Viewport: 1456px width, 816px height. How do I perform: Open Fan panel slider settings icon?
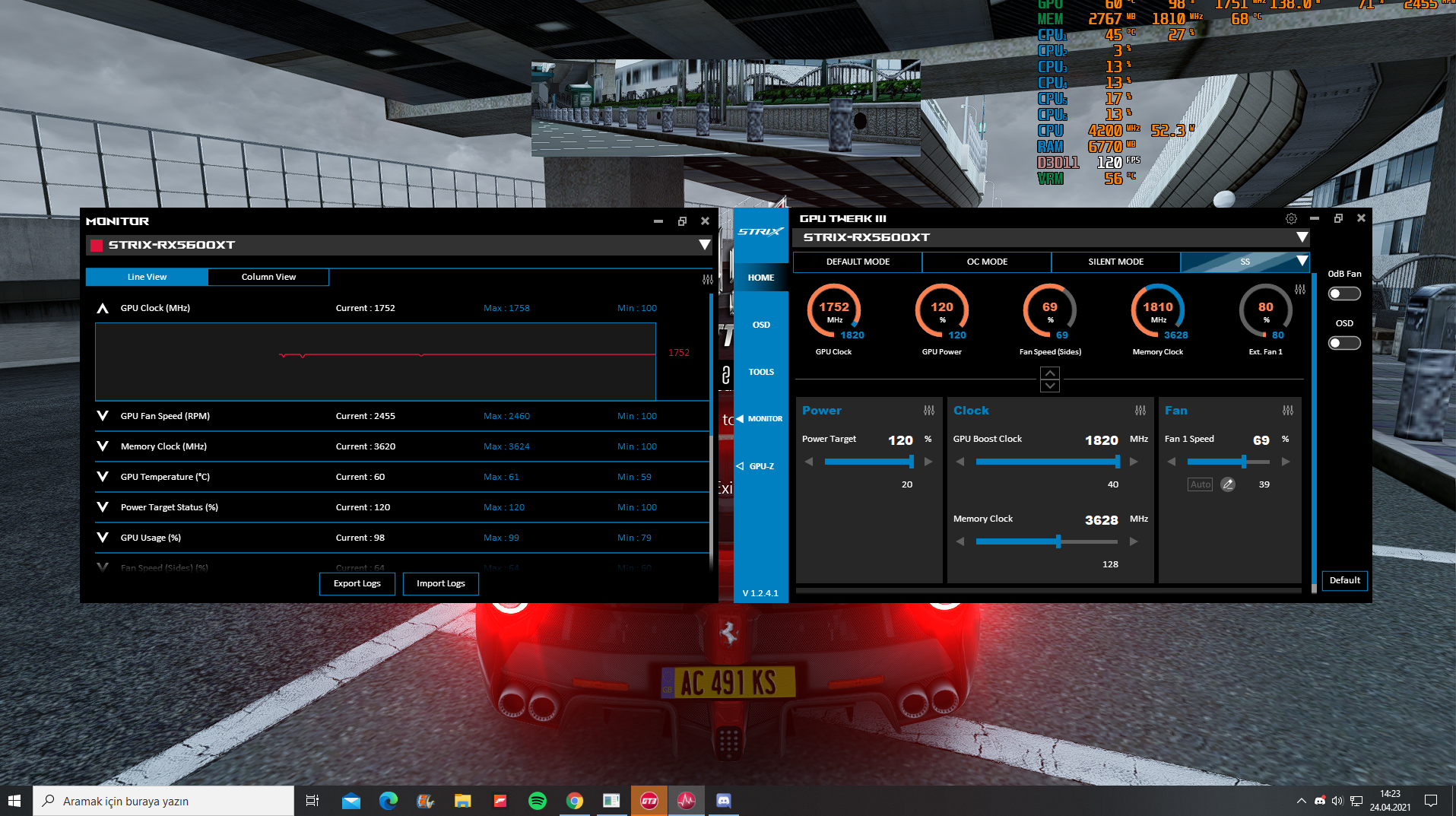click(1288, 411)
